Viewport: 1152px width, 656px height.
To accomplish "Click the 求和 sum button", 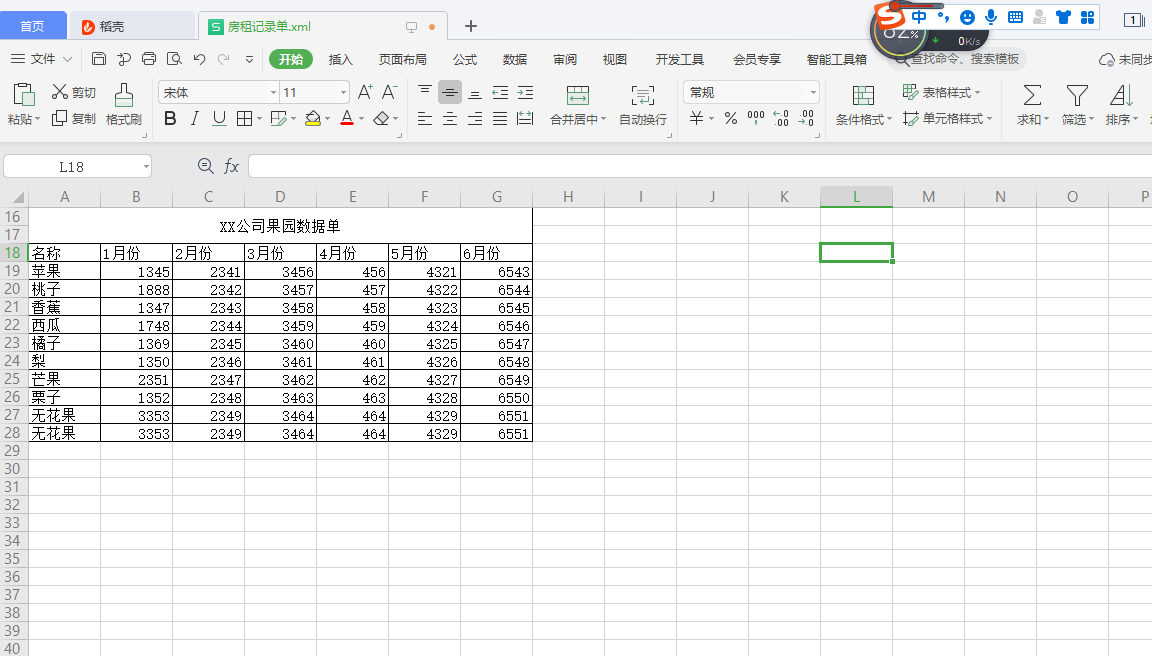I will coord(1032,104).
